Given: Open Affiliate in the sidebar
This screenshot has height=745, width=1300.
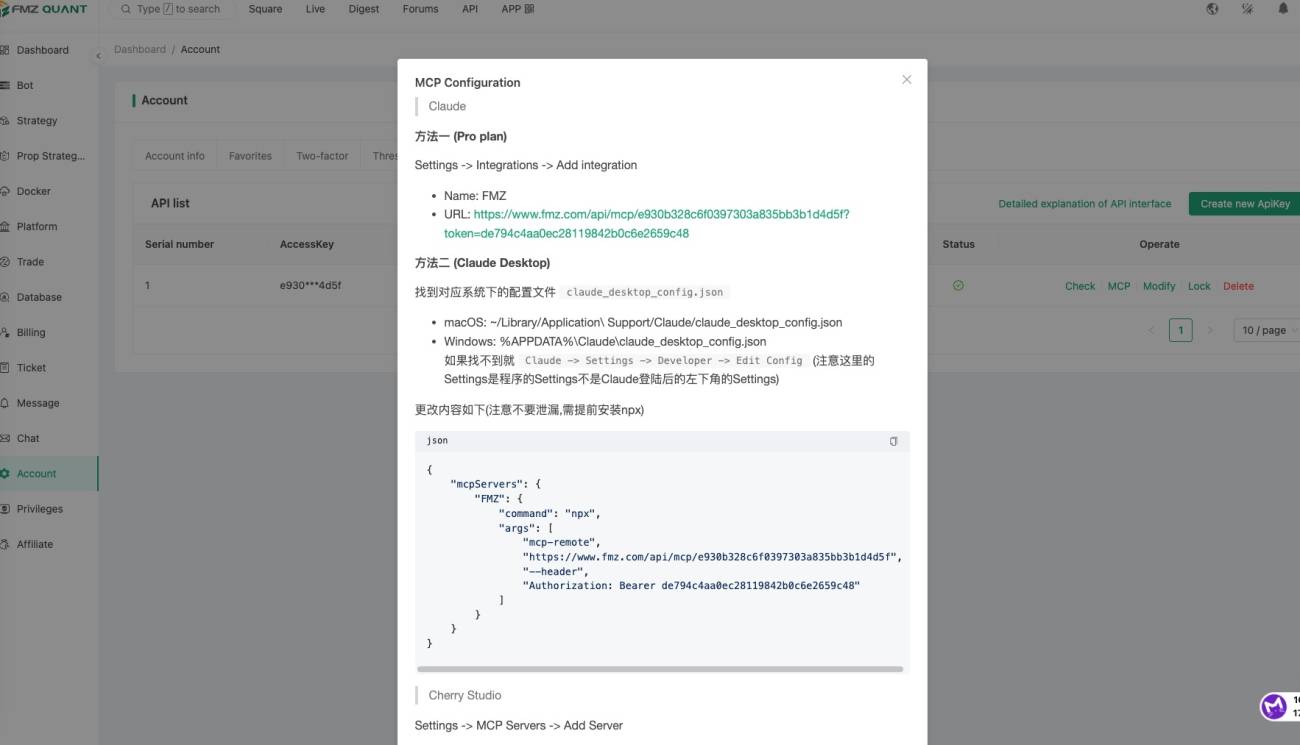Looking at the screenshot, I should 34,544.
